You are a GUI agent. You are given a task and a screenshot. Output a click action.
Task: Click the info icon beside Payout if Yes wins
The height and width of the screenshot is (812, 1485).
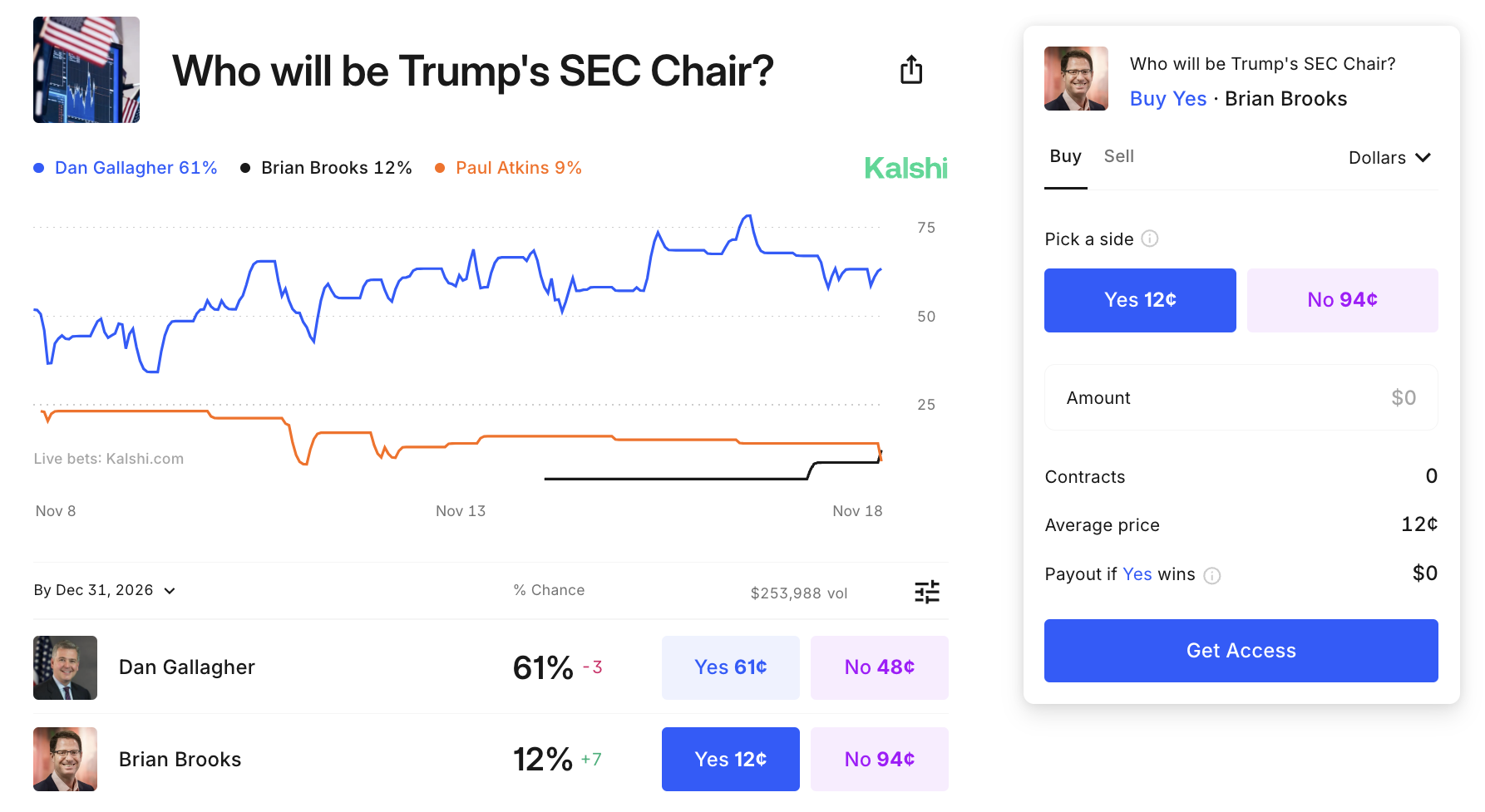[x=1212, y=575]
